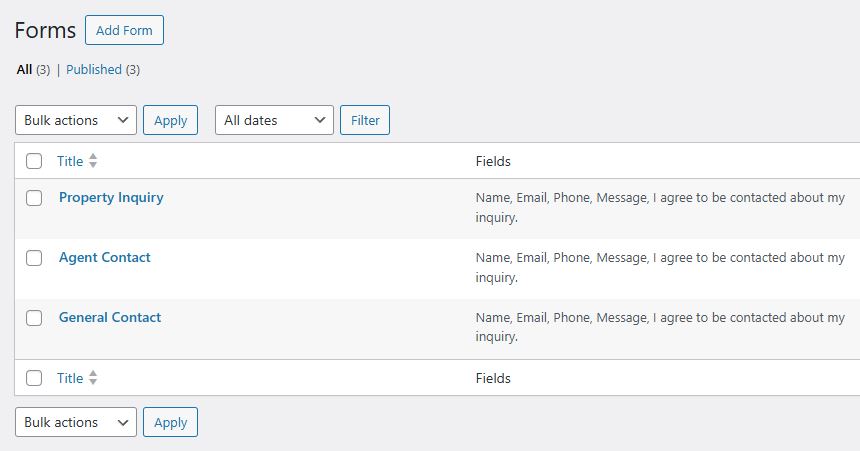Screen dimensions: 860x451
Task: Select fields text of Property Inquiry row
Action: pyautogui.click(x=660, y=207)
